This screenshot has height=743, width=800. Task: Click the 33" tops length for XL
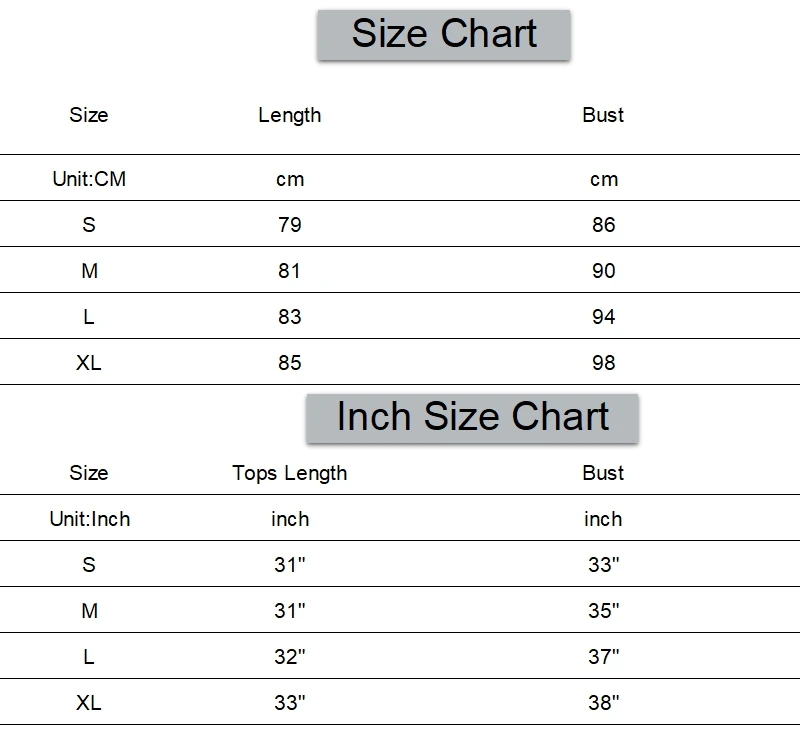click(289, 703)
